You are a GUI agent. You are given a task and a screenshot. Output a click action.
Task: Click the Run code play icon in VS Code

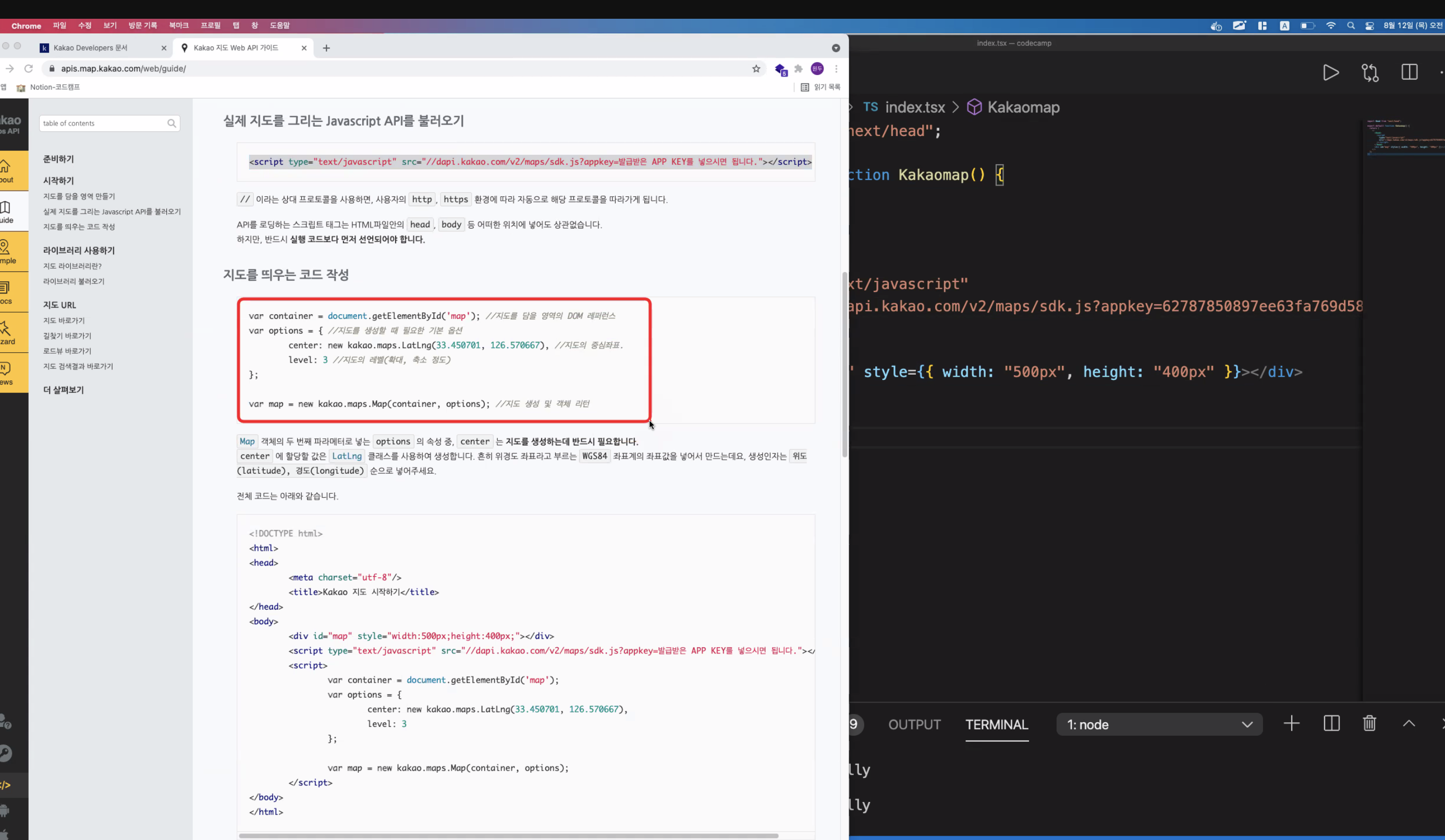point(1330,73)
